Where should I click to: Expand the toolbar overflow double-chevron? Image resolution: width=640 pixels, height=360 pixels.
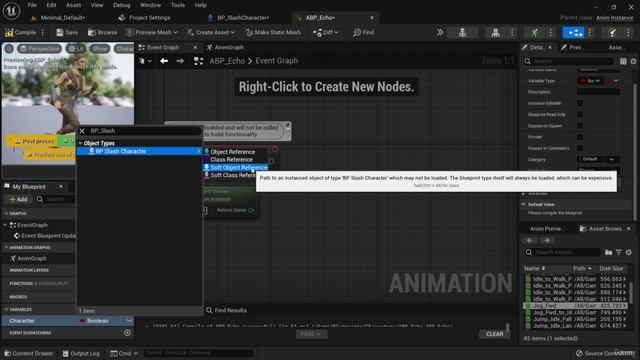click(440, 32)
